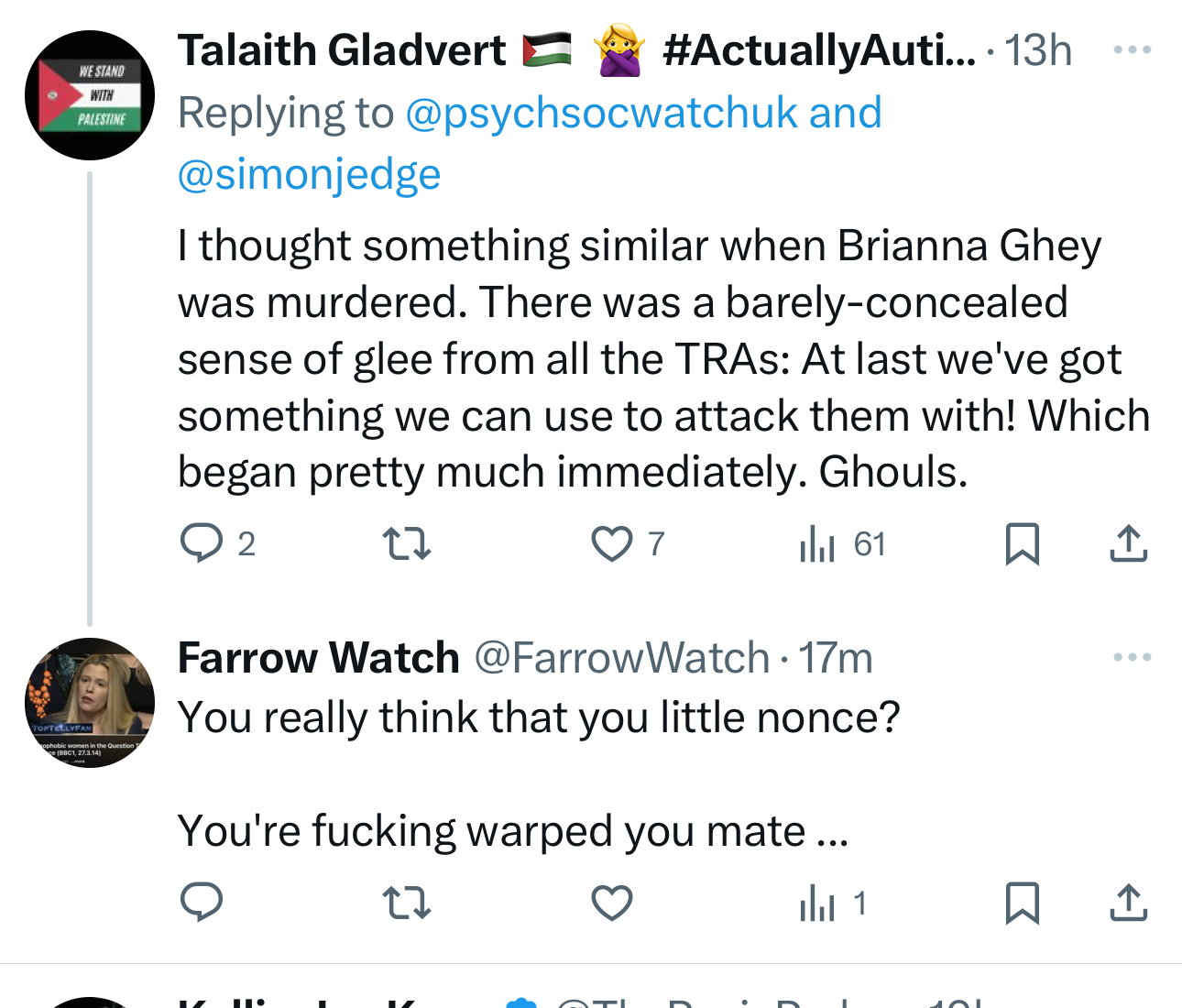Screen dimensions: 1182x1008
Task: Open @psychsocwatchuk profile link
Action: tap(601, 113)
